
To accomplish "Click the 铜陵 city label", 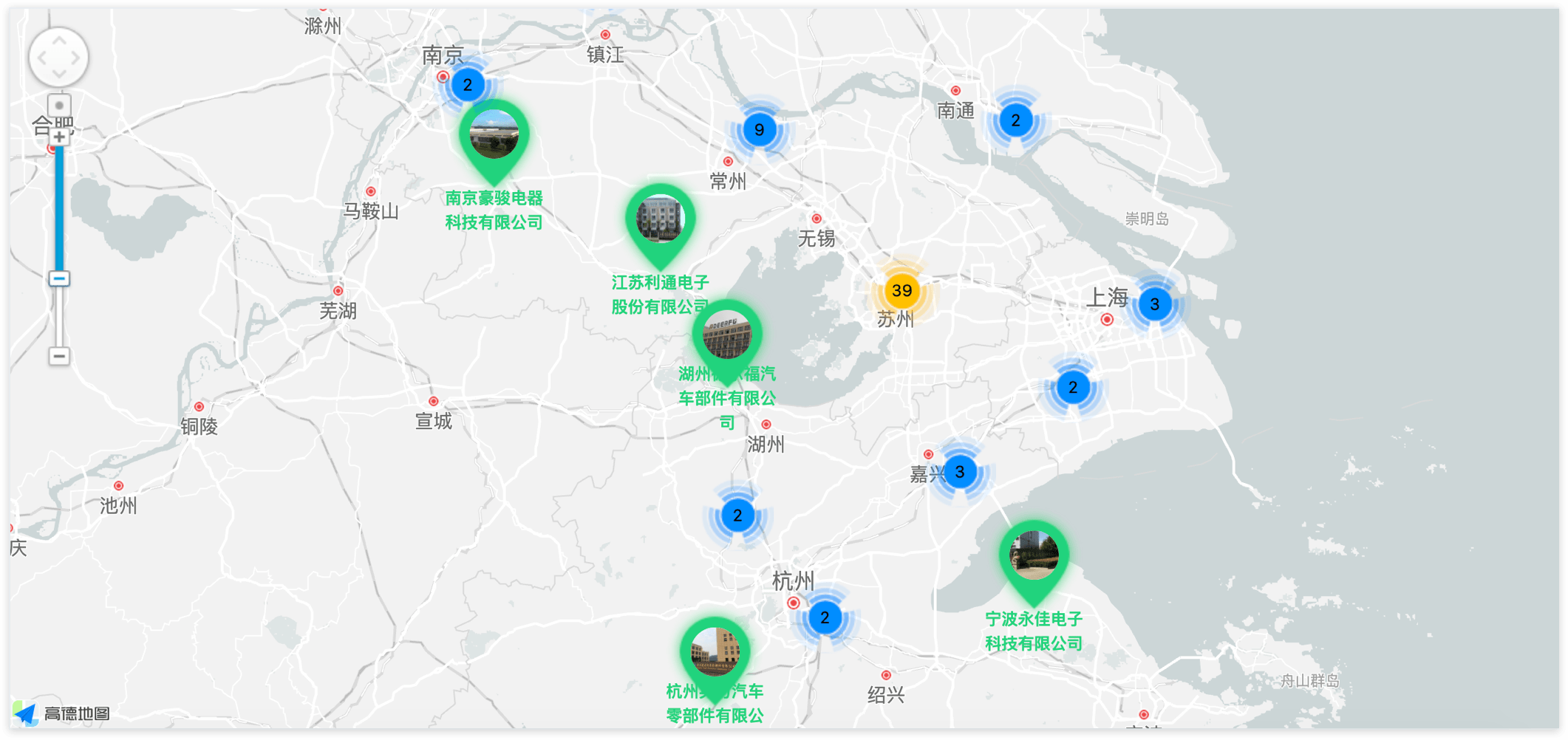I will pos(199,427).
